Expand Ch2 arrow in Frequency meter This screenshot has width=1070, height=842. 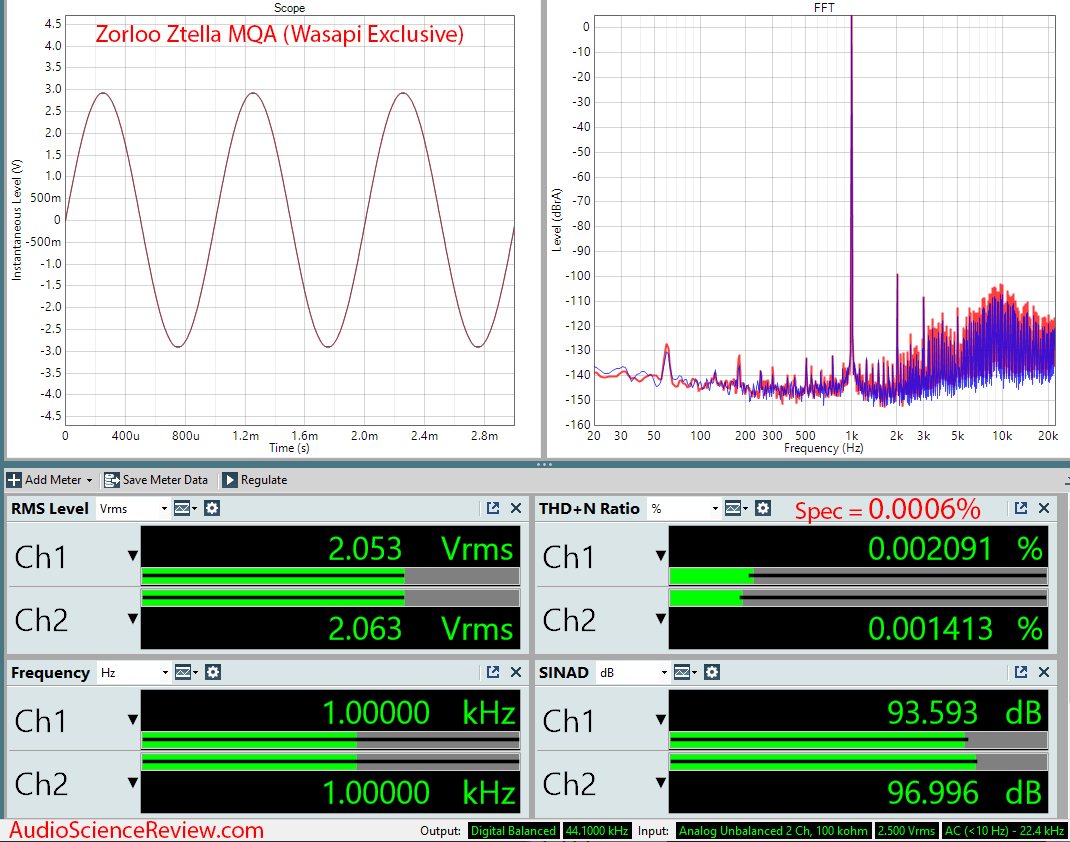click(133, 783)
